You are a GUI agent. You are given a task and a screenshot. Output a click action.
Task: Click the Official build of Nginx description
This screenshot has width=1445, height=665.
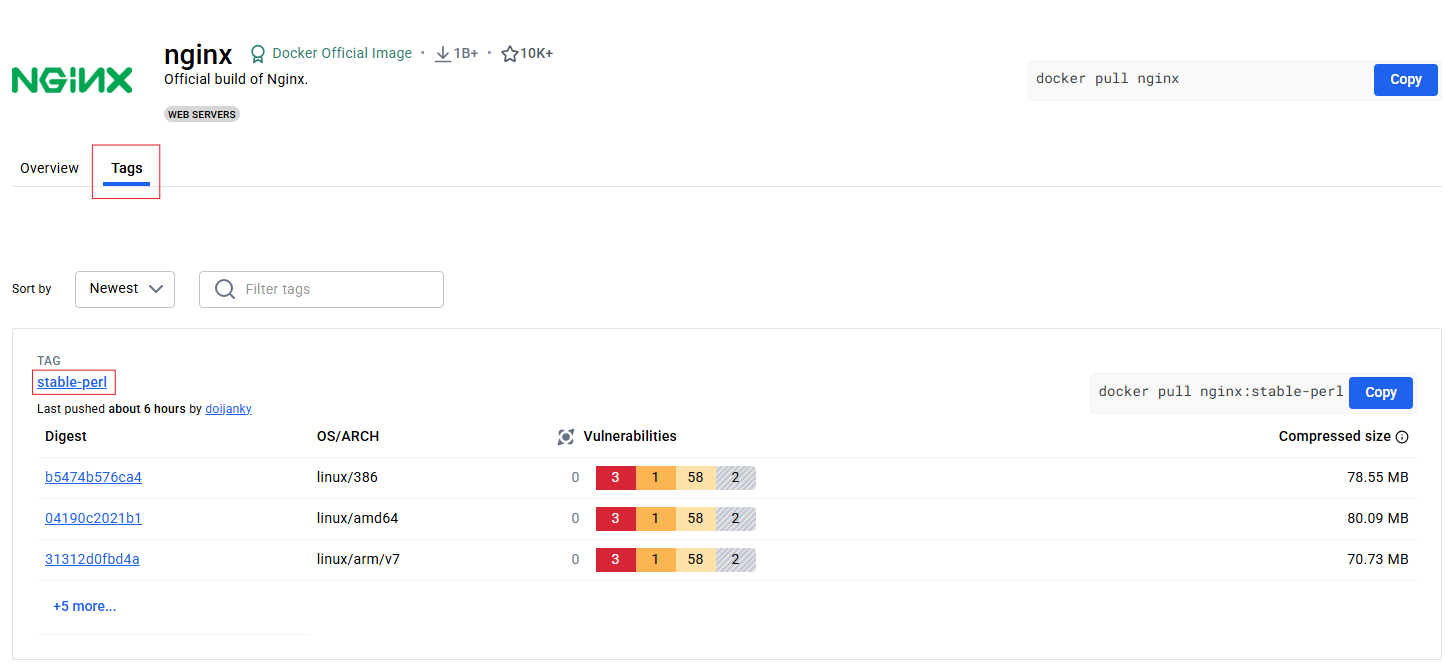click(236, 80)
